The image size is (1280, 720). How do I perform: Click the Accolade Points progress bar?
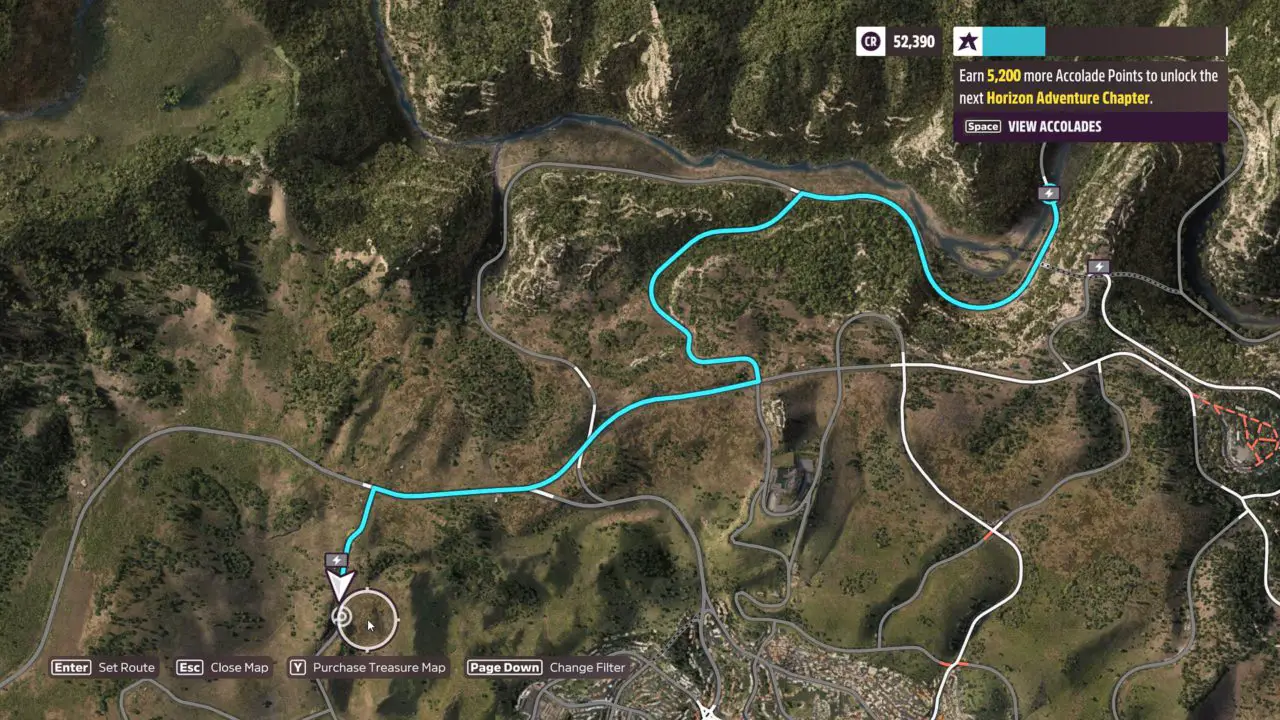[x=1104, y=42]
